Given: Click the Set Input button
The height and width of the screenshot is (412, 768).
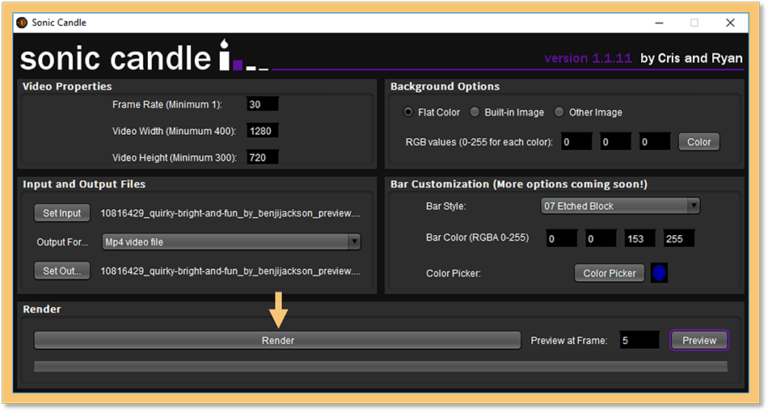Looking at the screenshot, I should (x=62, y=213).
